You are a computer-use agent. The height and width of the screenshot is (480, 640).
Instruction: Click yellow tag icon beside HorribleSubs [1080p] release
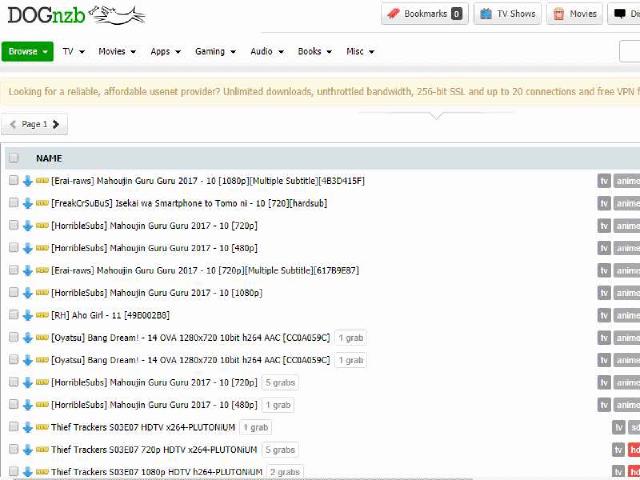coord(42,293)
